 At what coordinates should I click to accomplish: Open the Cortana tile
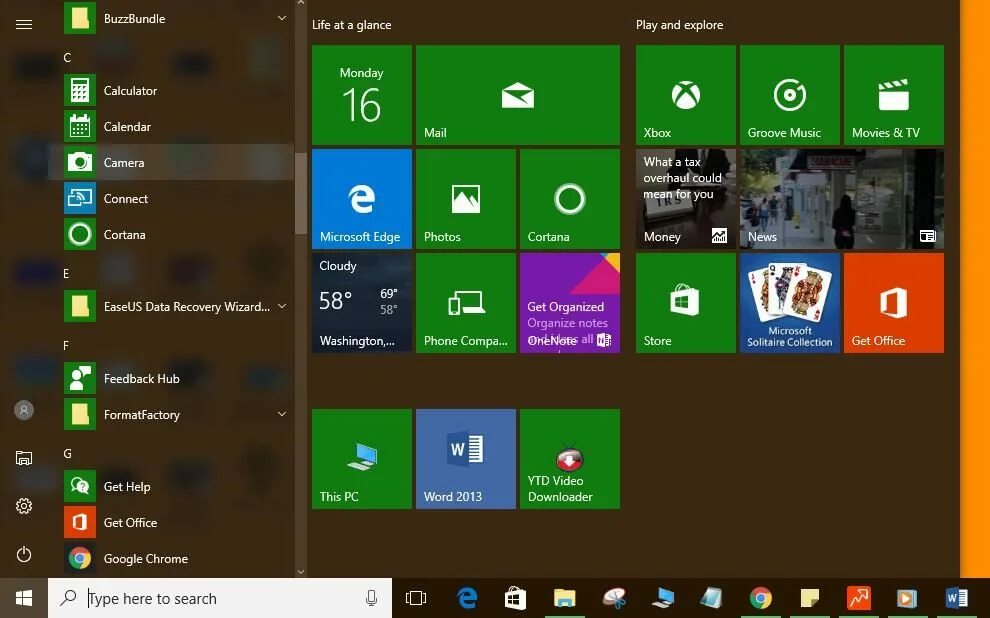pos(570,199)
